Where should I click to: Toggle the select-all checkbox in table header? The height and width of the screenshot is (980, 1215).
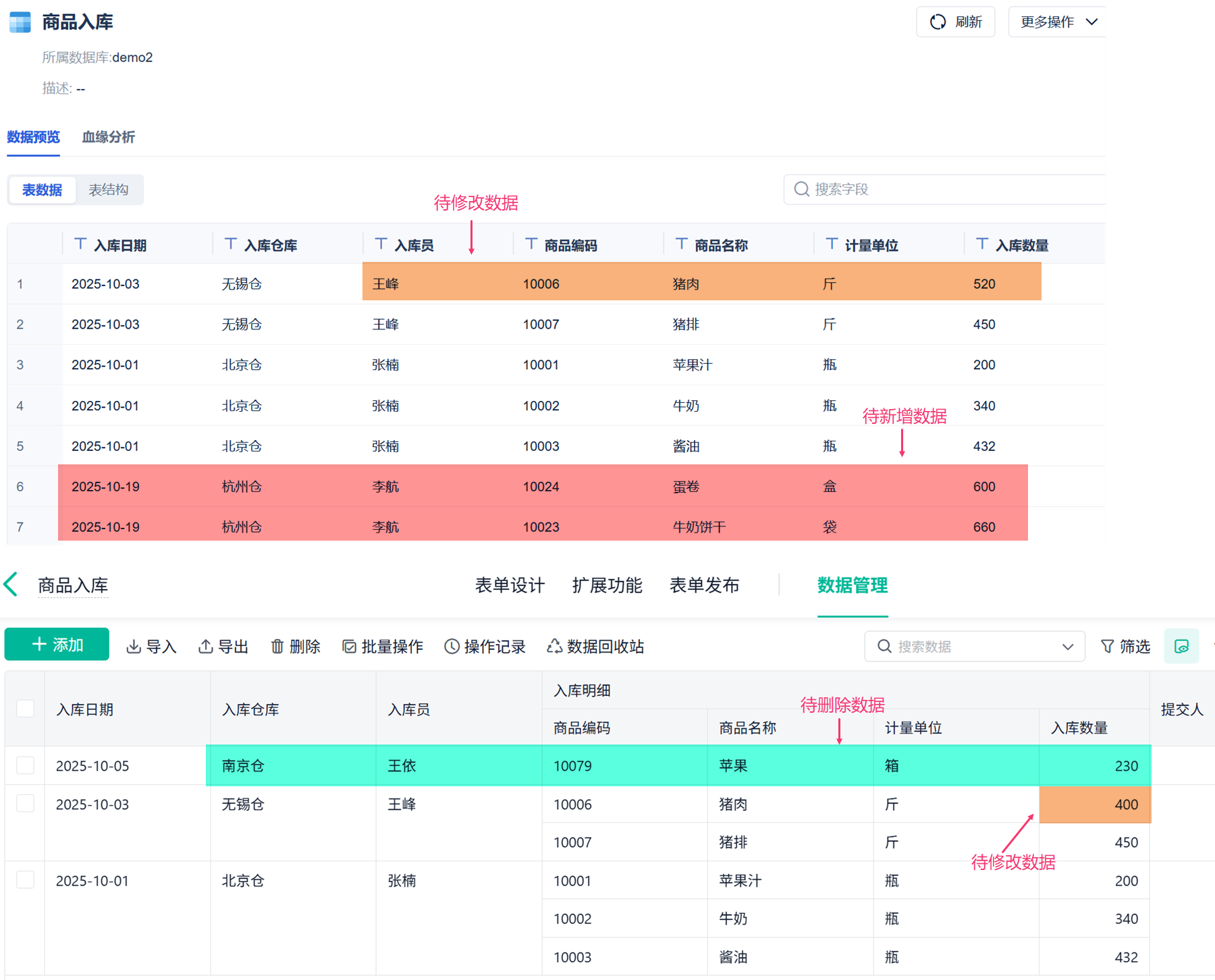(x=26, y=708)
